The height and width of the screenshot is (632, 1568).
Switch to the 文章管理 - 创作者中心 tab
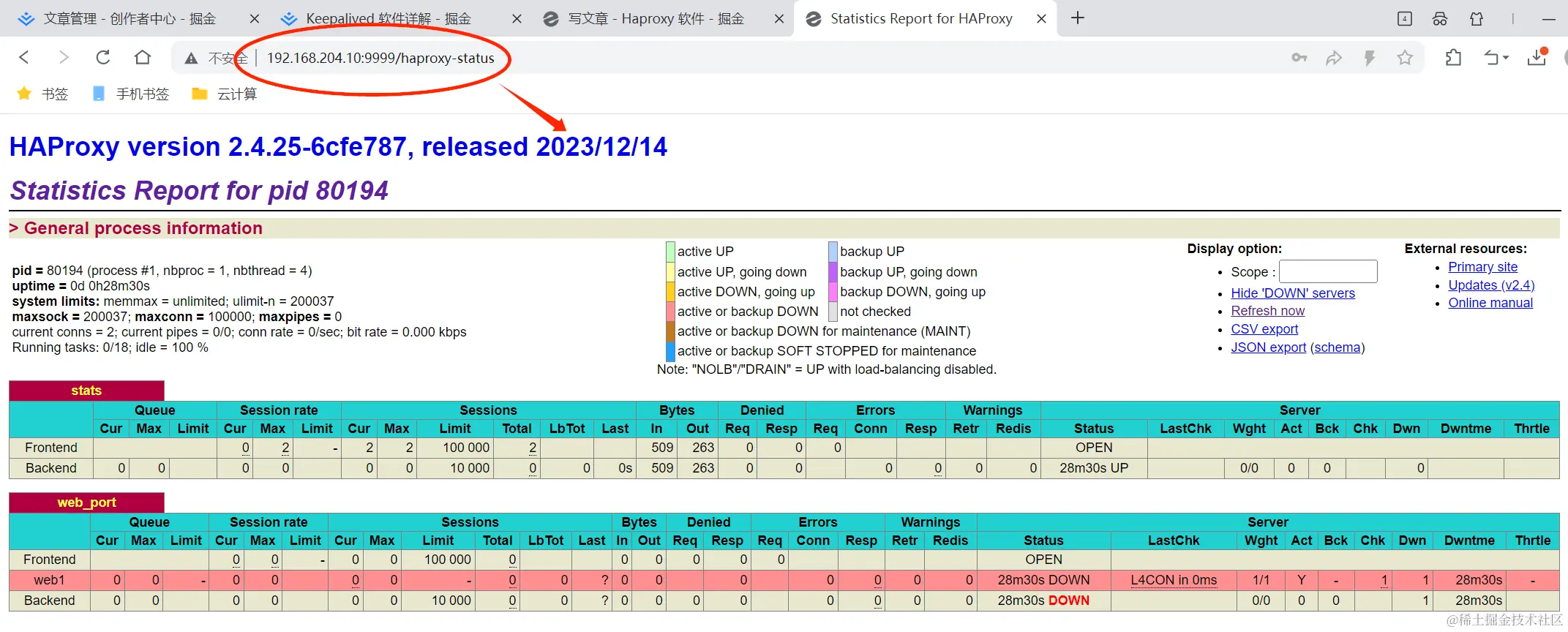point(130,19)
